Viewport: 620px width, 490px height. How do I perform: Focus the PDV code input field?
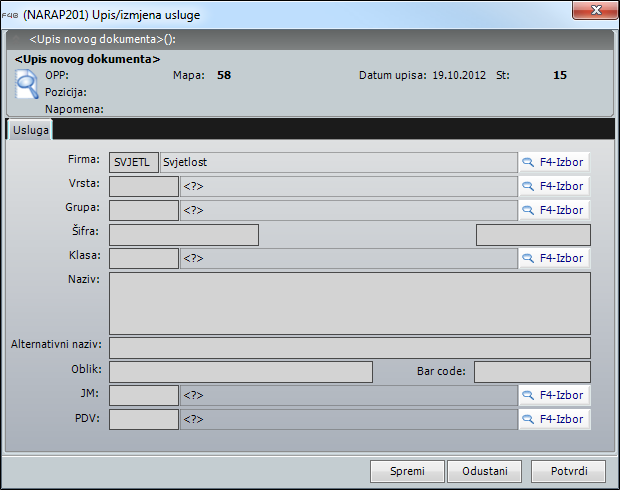click(x=144, y=419)
